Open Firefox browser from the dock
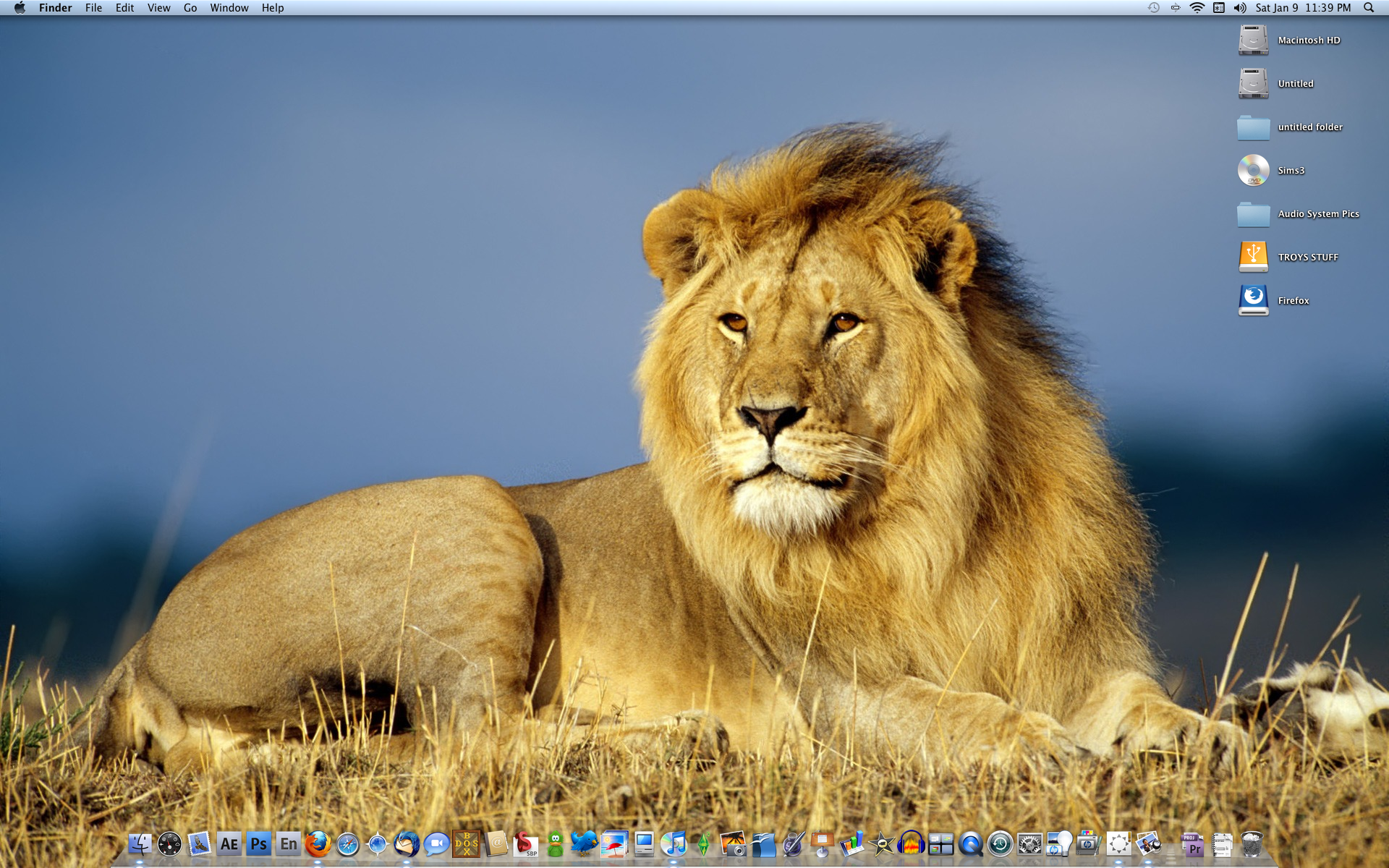 (x=318, y=843)
